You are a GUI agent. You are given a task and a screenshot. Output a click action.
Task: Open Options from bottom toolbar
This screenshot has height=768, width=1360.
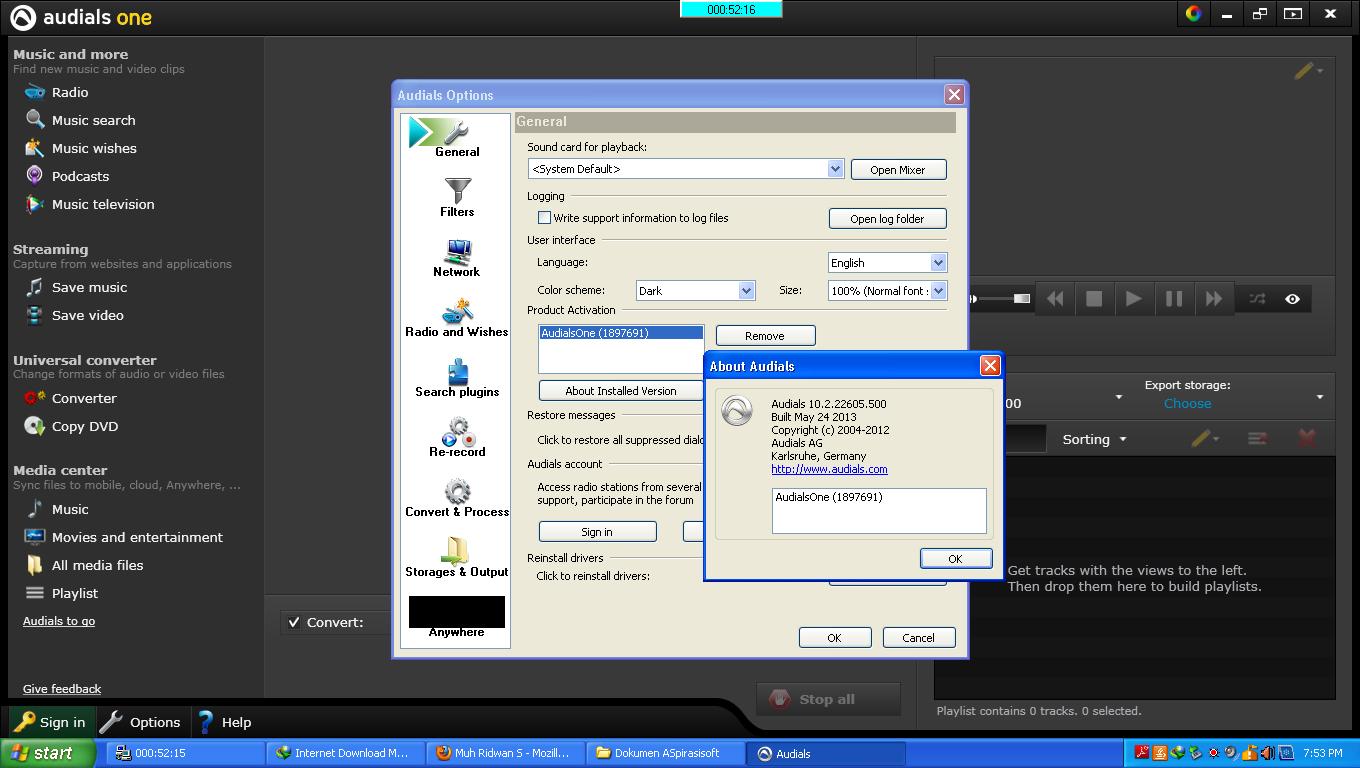pos(141,722)
